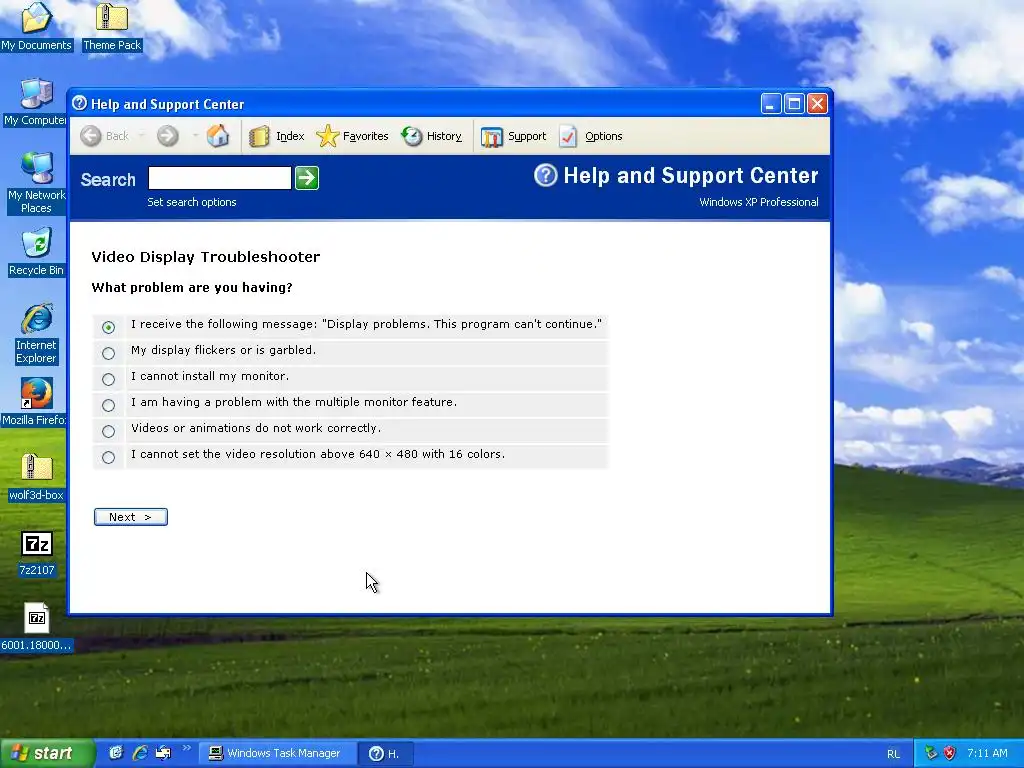Select My Computer desktop icon
The image size is (1024, 768).
[x=36, y=102]
